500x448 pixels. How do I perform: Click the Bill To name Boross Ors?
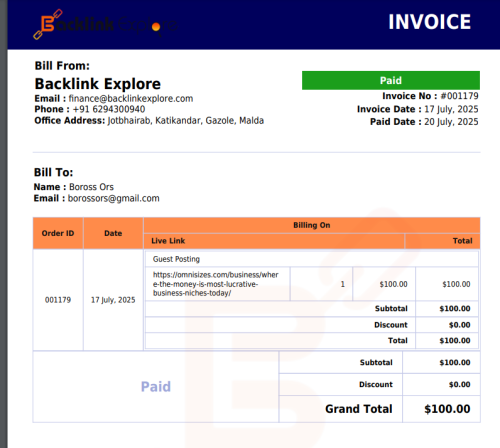[x=91, y=187]
